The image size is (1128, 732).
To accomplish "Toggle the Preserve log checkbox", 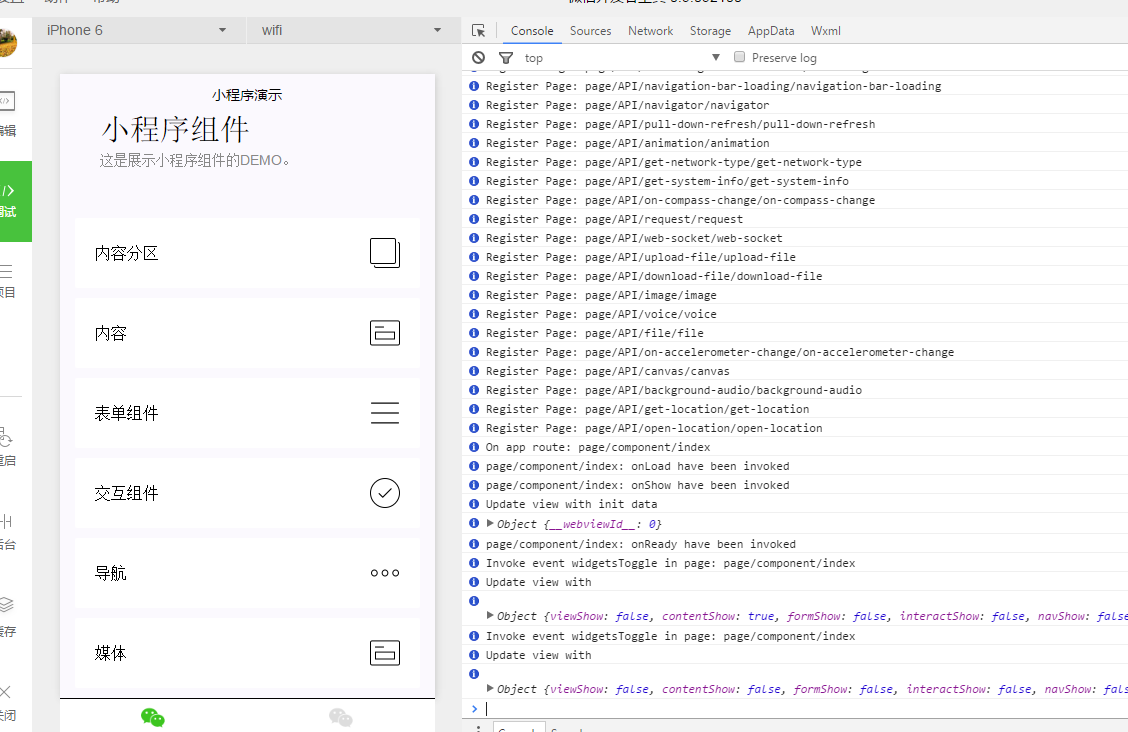I will pos(739,57).
